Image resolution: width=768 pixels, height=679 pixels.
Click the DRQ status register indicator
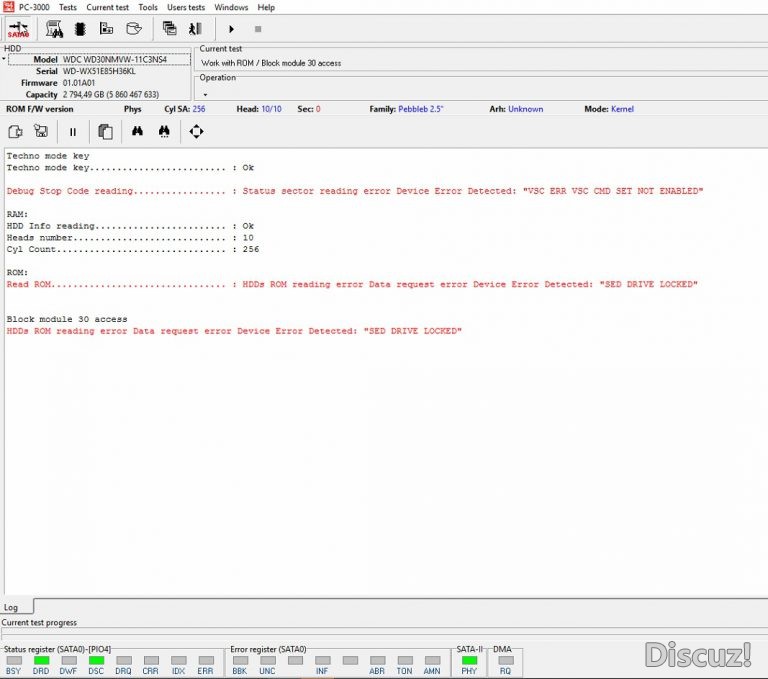click(123, 660)
